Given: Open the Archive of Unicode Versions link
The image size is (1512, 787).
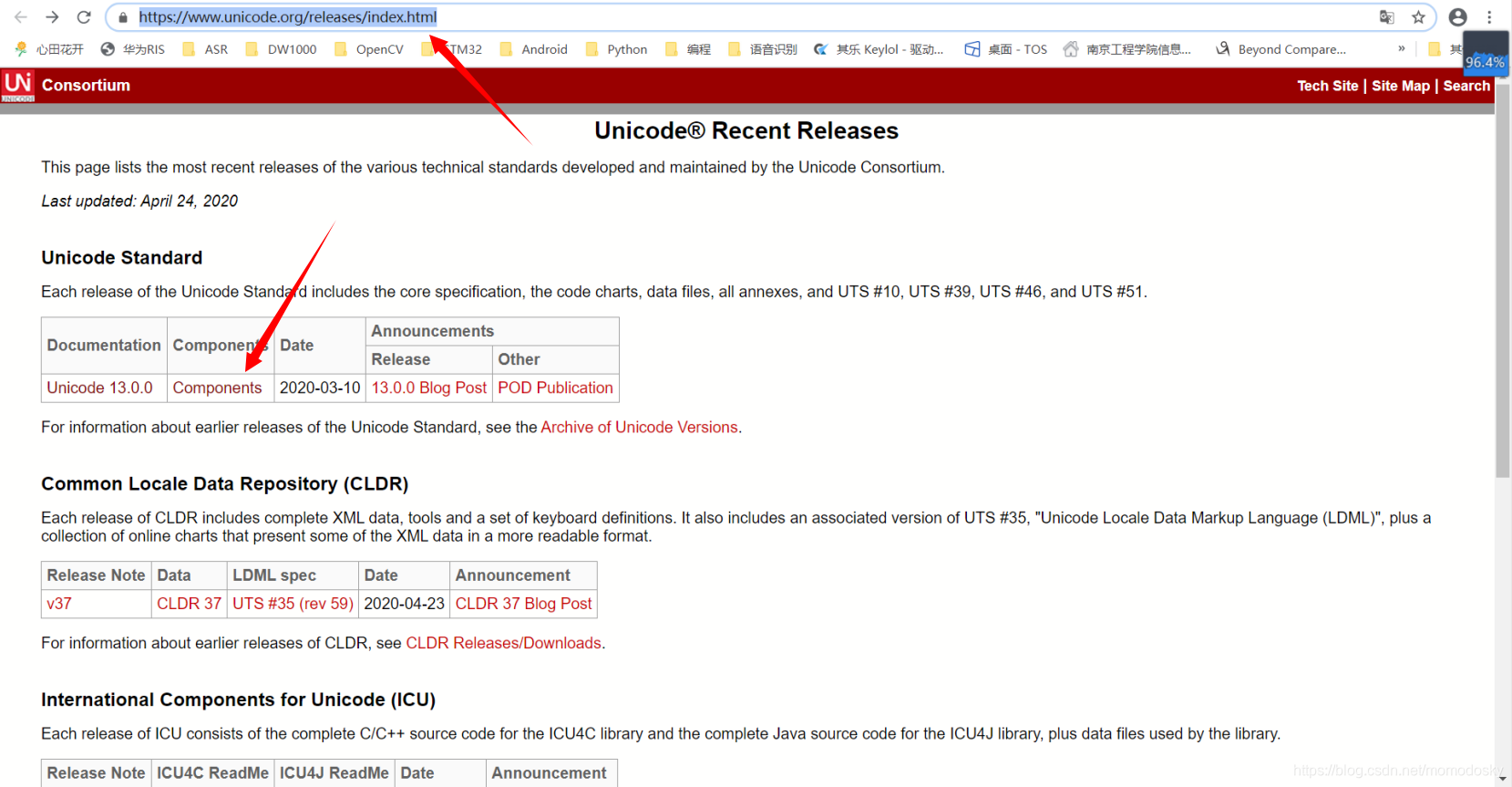Looking at the screenshot, I should (x=639, y=427).
